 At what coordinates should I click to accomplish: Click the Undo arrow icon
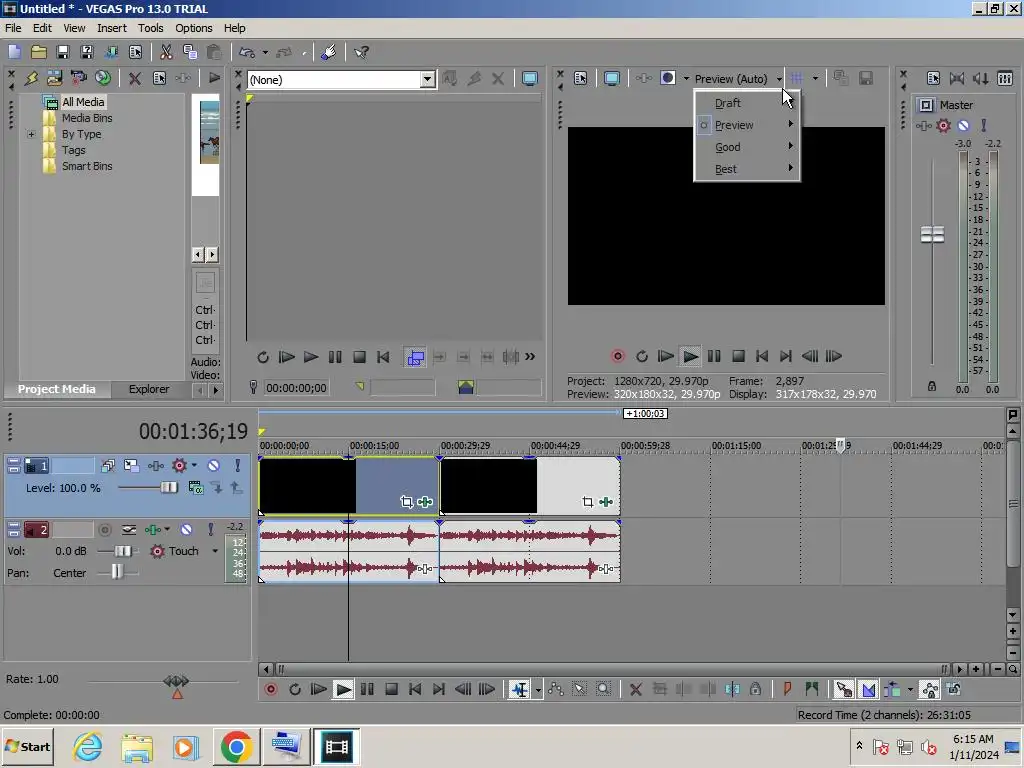tap(247, 52)
